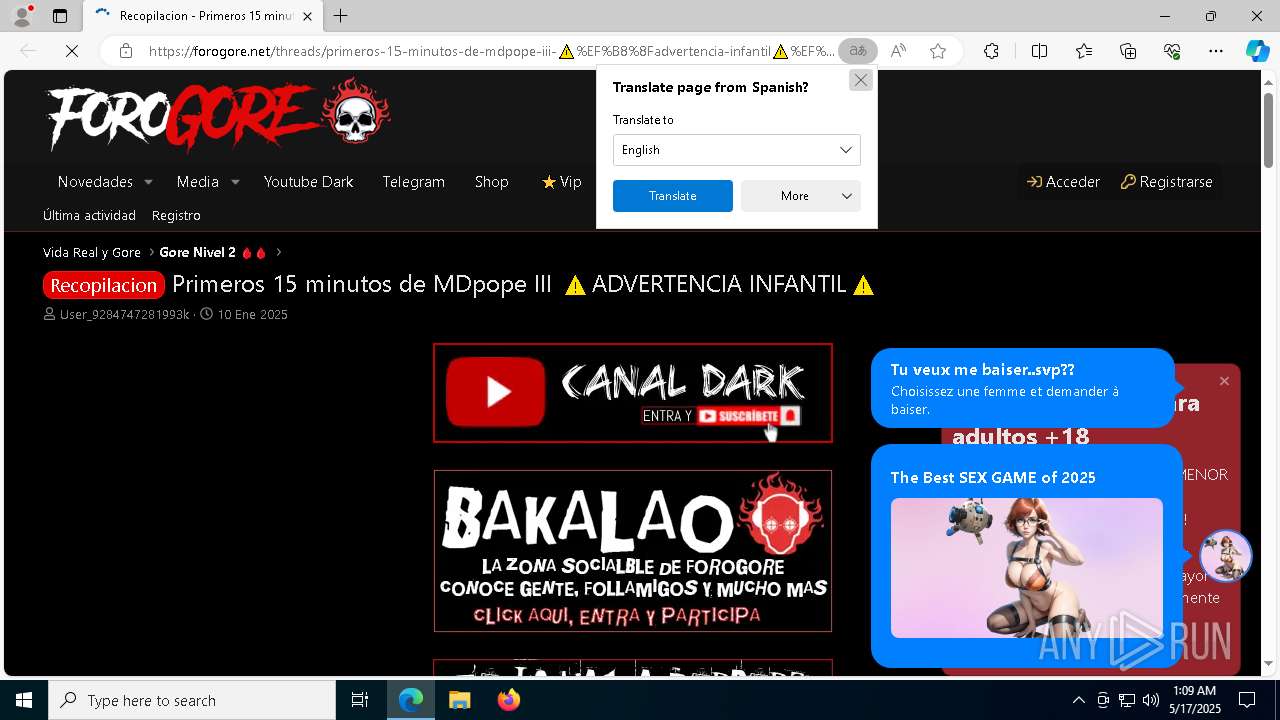This screenshot has height=720, width=1280.
Task: Open the volume control icon
Action: click(1150, 700)
